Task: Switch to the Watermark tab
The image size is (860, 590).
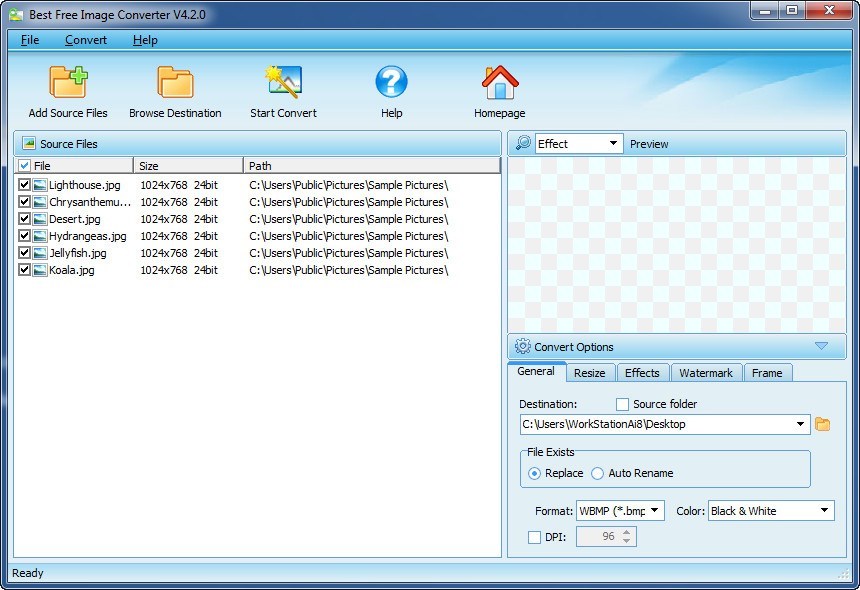Action: 706,372
